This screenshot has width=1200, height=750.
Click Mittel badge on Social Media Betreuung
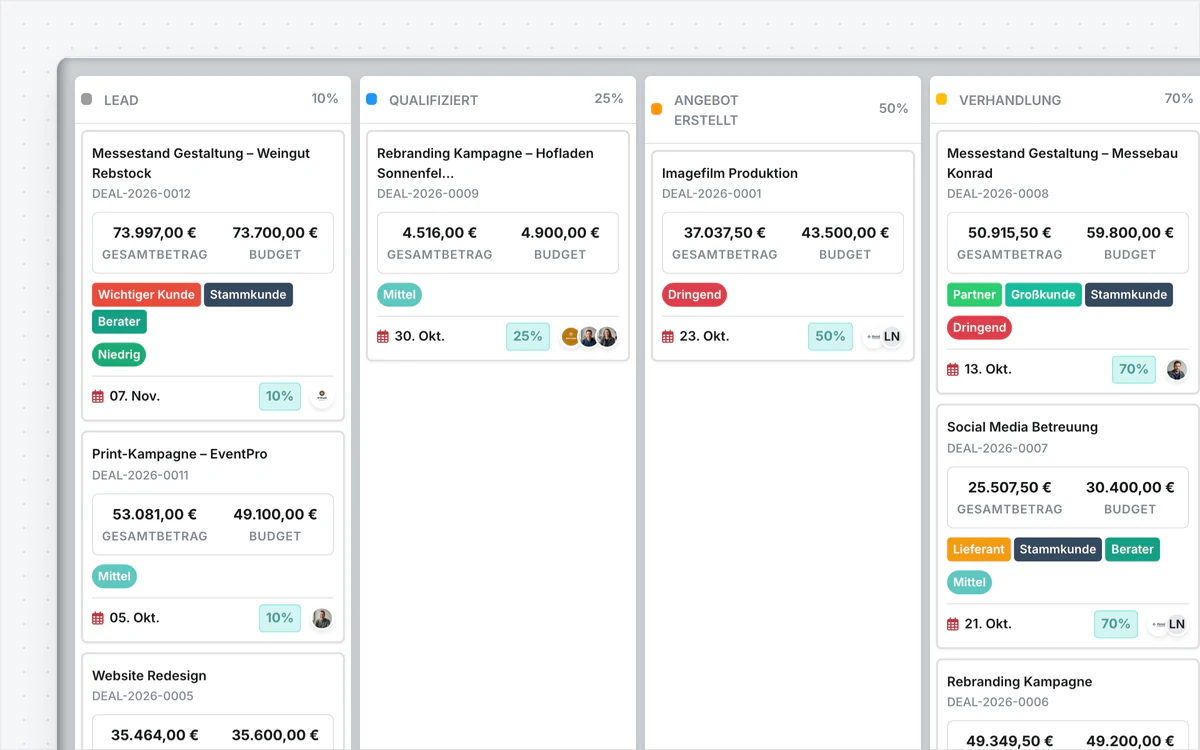pos(969,582)
